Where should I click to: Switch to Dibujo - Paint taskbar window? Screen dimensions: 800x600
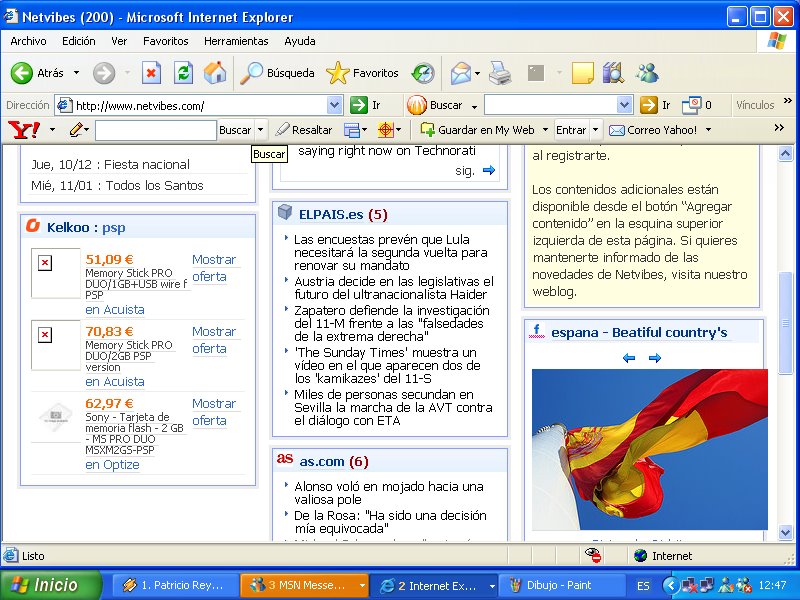560,585
